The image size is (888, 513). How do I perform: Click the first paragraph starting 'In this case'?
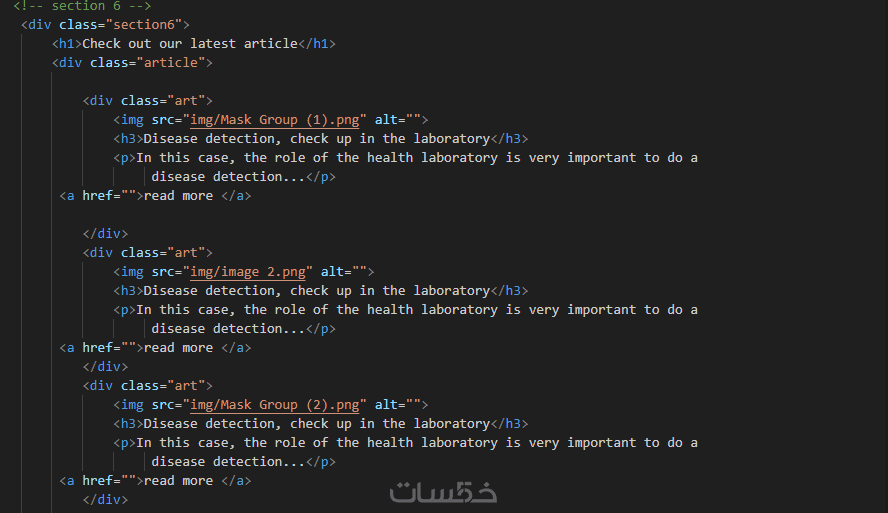416,158
